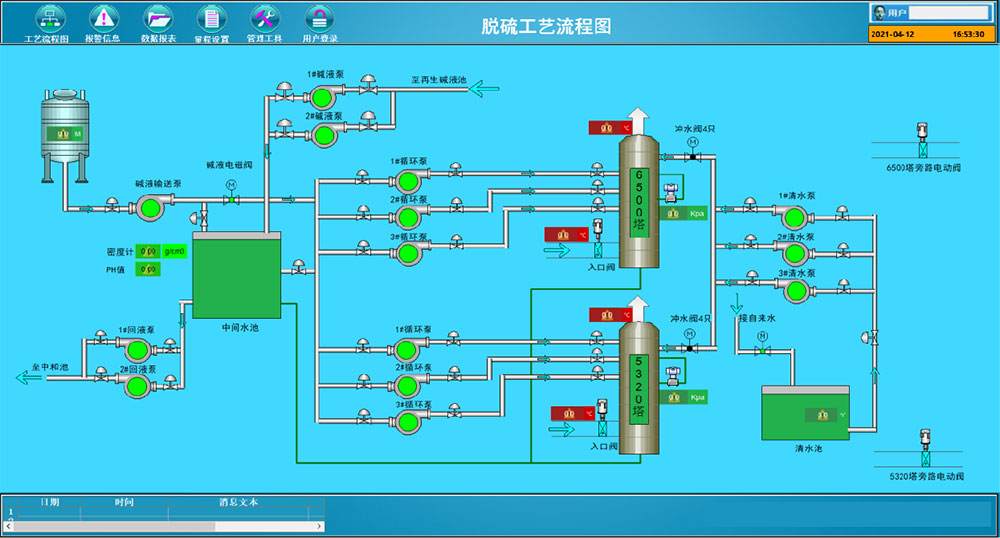Click the 5320塔旁路电动阀 valve symbol
This screenshot has height=538, width=1000.
[925, 447]
